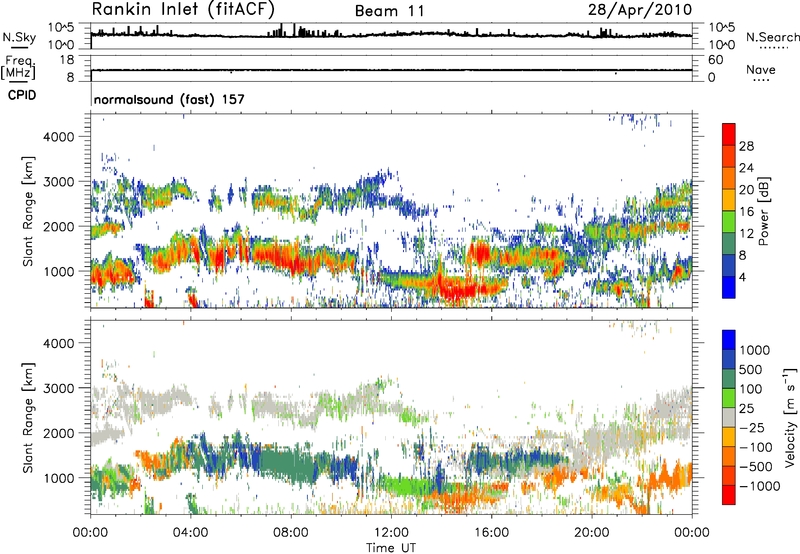800x554 pixels.
Task: Click the 'Time UT' axis title
Action: [391, 548]
